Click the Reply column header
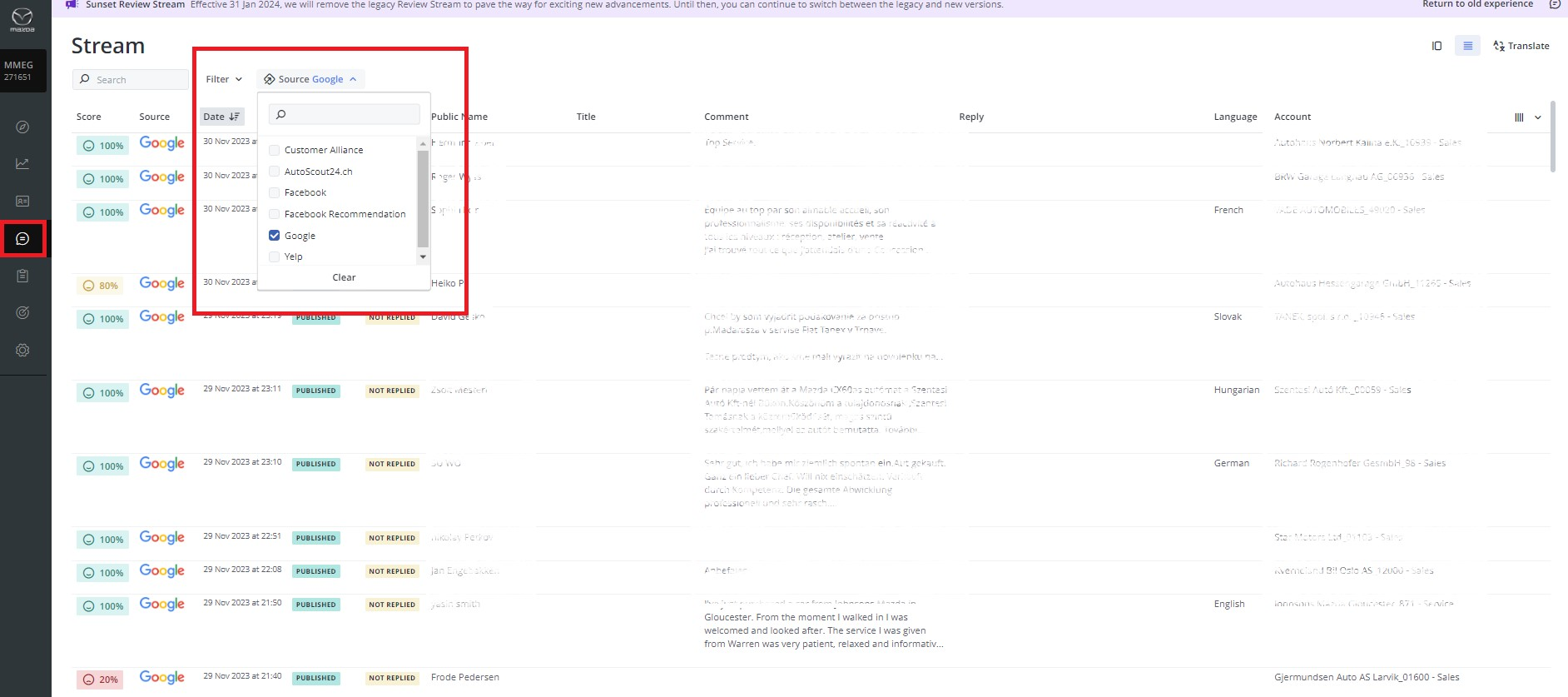Viewport: 1568px width, 697px height. tap(971, 117)
